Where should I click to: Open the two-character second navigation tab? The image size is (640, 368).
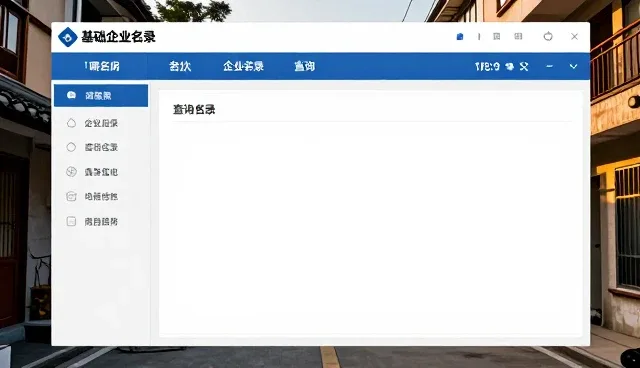(180, 66)
